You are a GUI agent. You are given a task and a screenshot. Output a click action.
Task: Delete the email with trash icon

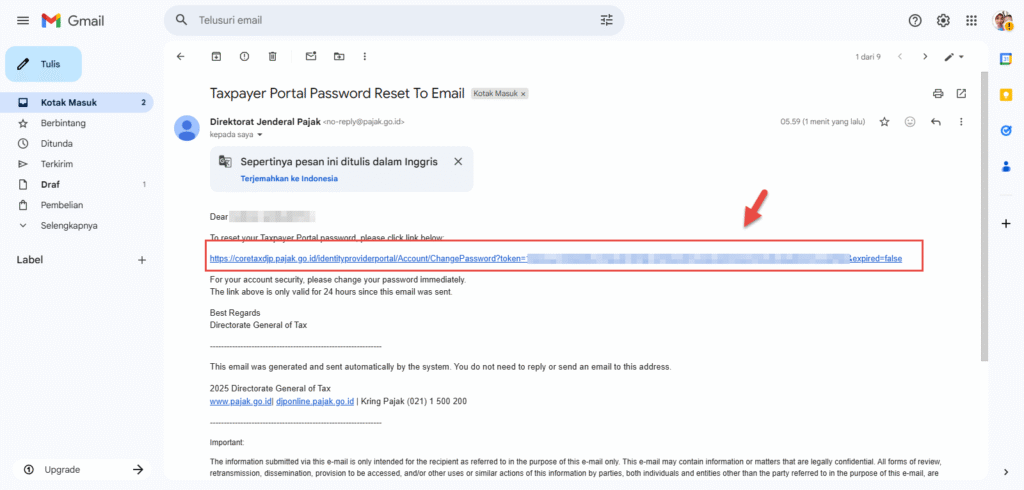click(272, 57)
